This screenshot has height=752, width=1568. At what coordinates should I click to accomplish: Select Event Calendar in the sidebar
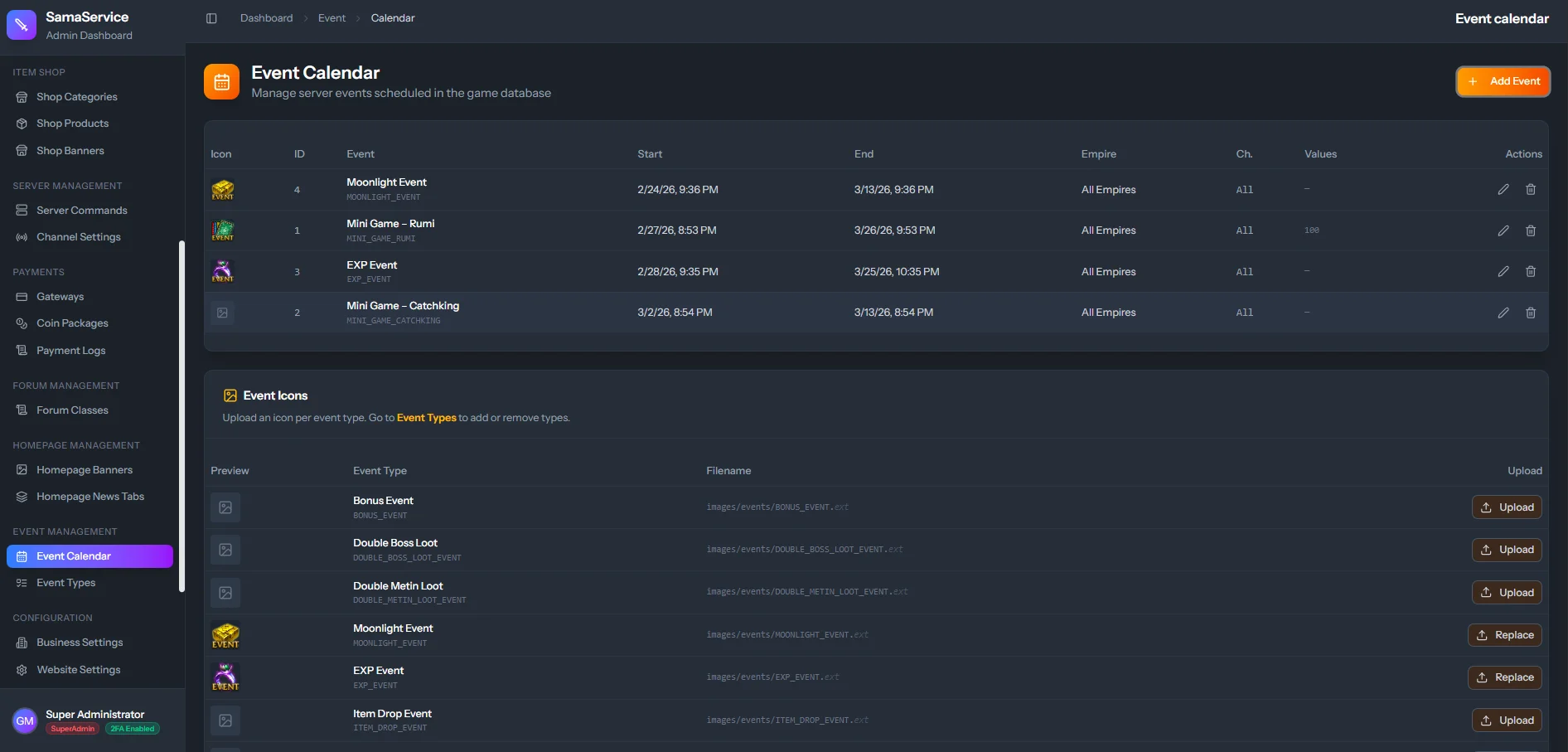pyautogui.click(x=90, y=556)
